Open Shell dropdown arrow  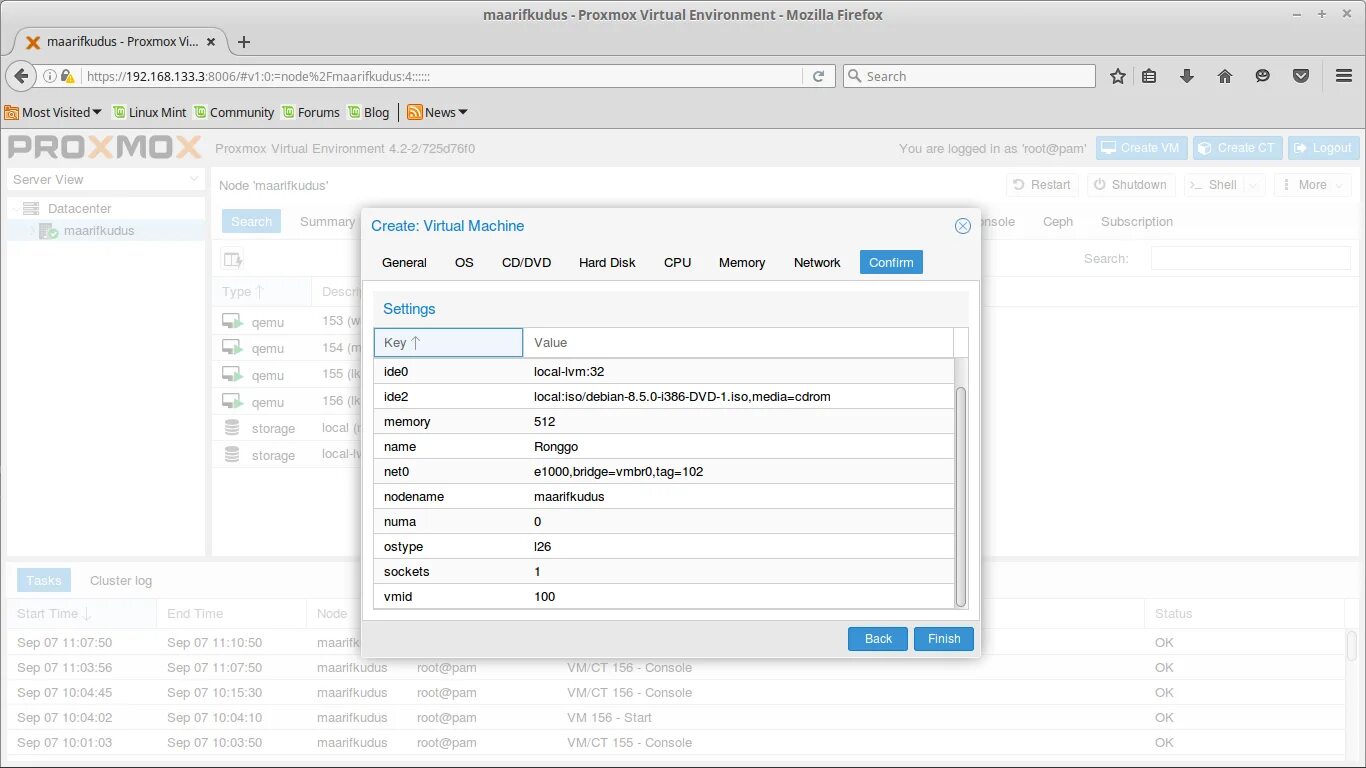pyautogui.click(x=1255, y=185)
